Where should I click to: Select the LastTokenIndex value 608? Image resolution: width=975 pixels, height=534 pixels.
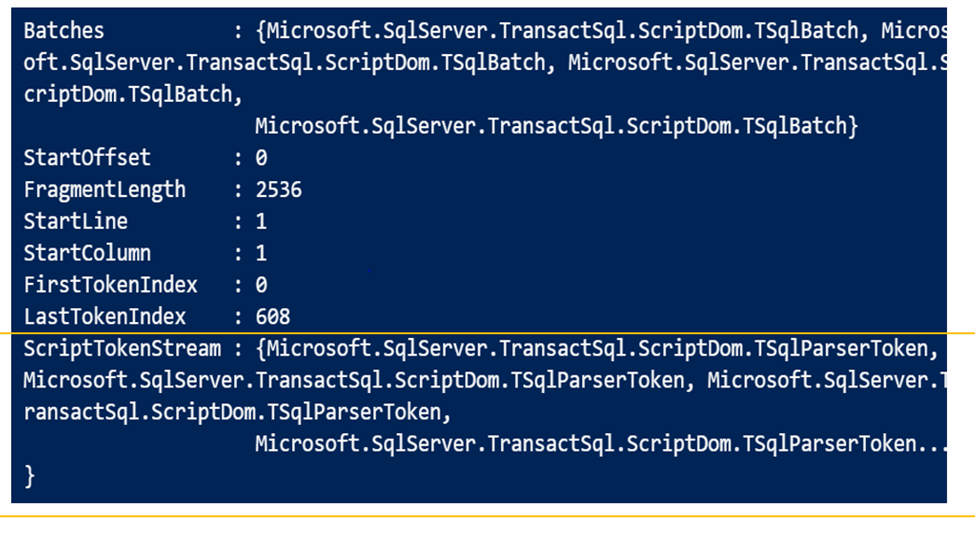272,318
